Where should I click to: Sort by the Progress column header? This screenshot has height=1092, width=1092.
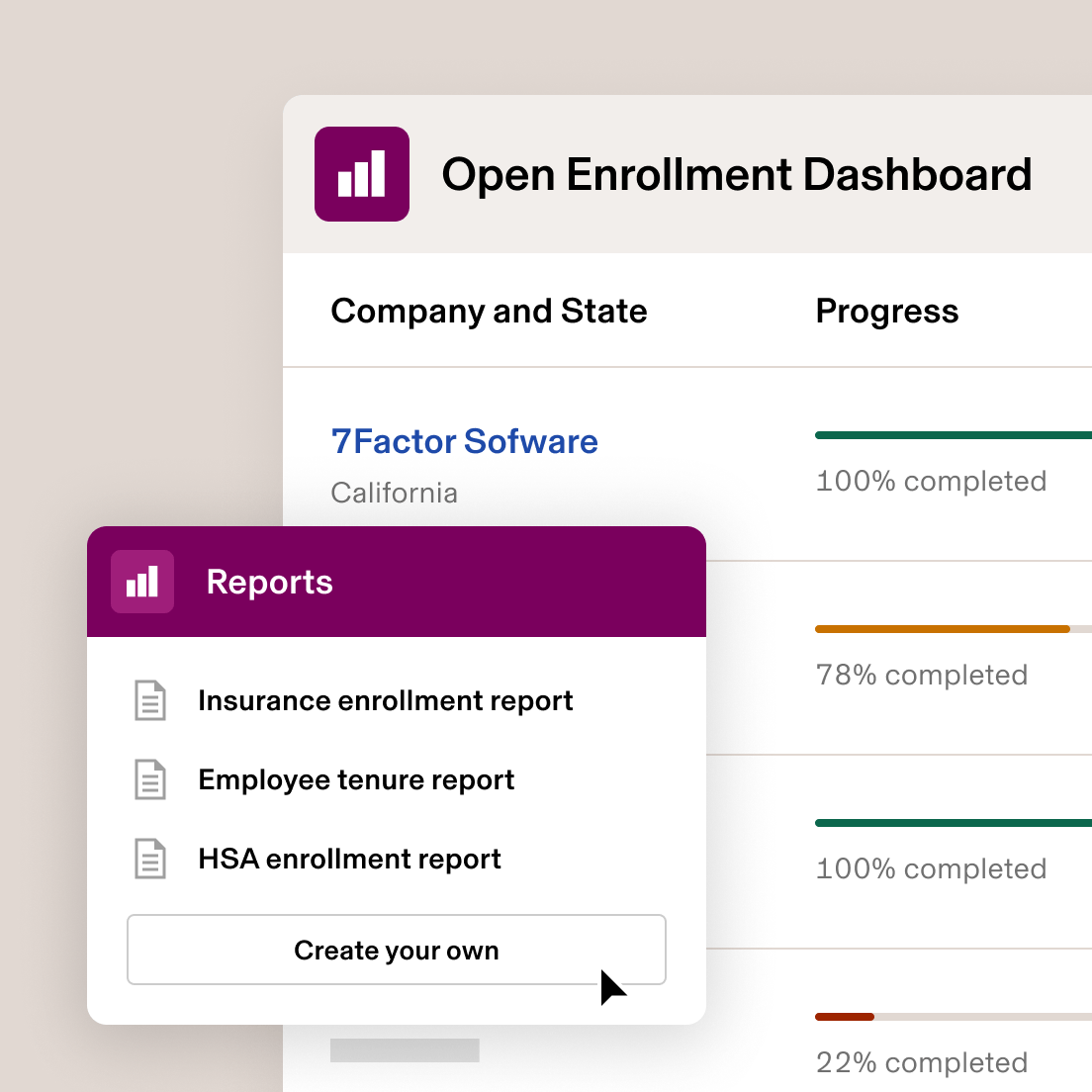[x=886, y=311]
